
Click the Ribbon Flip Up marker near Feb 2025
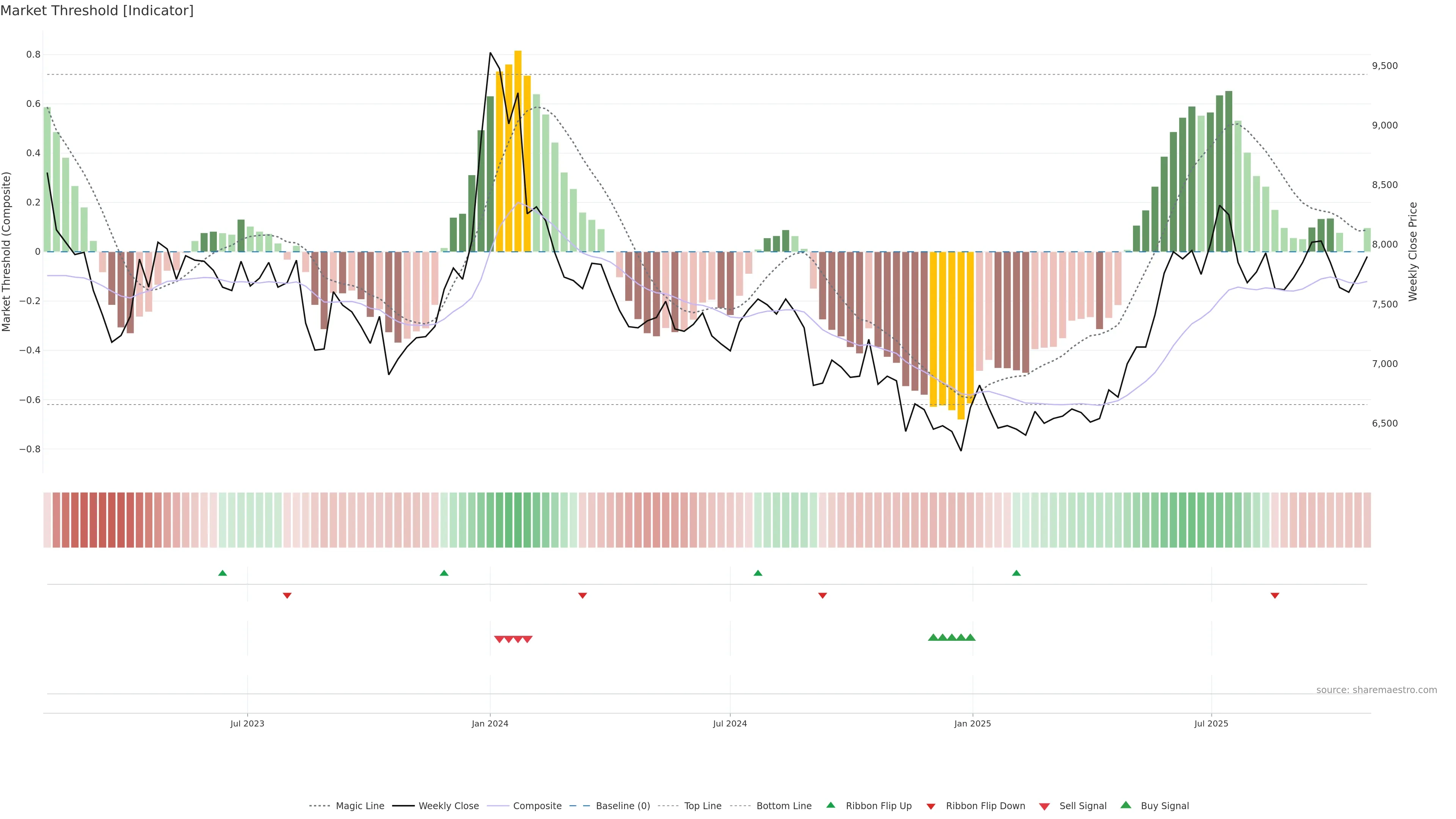(x=1016, y=573)
